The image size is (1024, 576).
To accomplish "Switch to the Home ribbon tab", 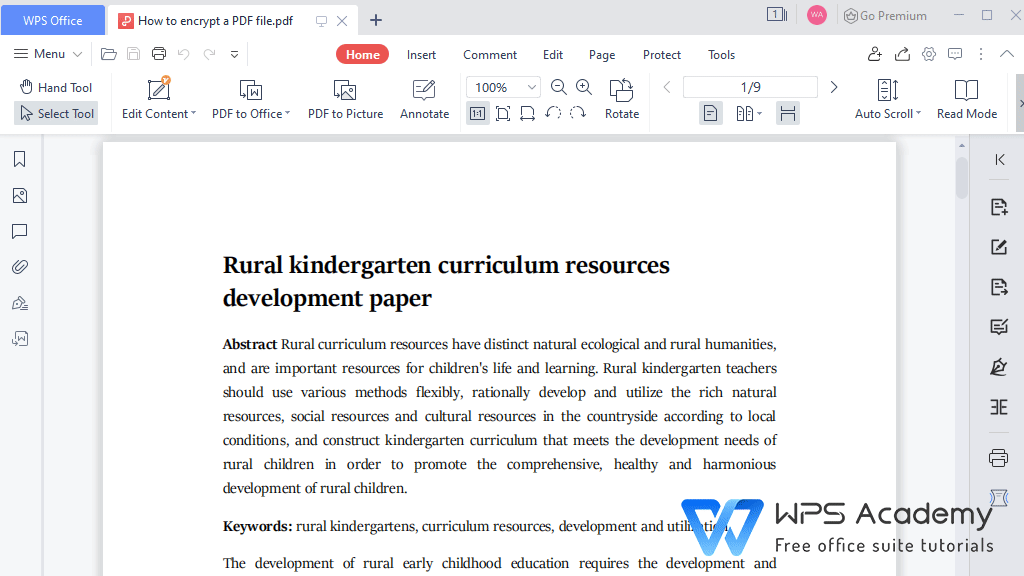I will (x=362, y=55).
